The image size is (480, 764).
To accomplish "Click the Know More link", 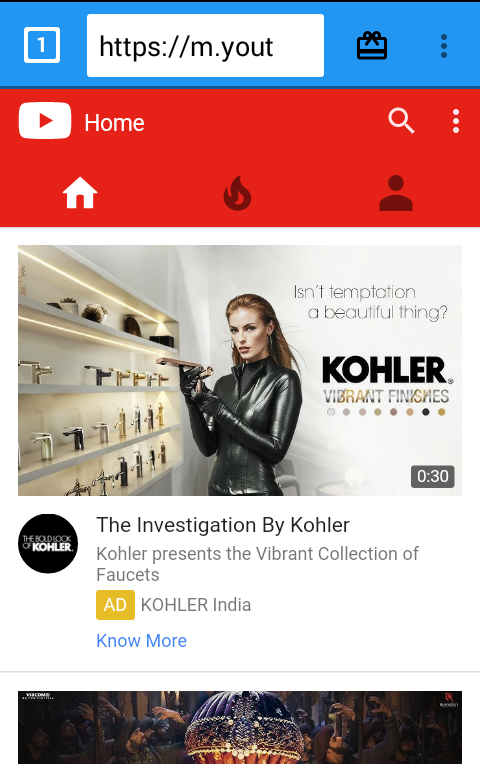I will point(141,640).
